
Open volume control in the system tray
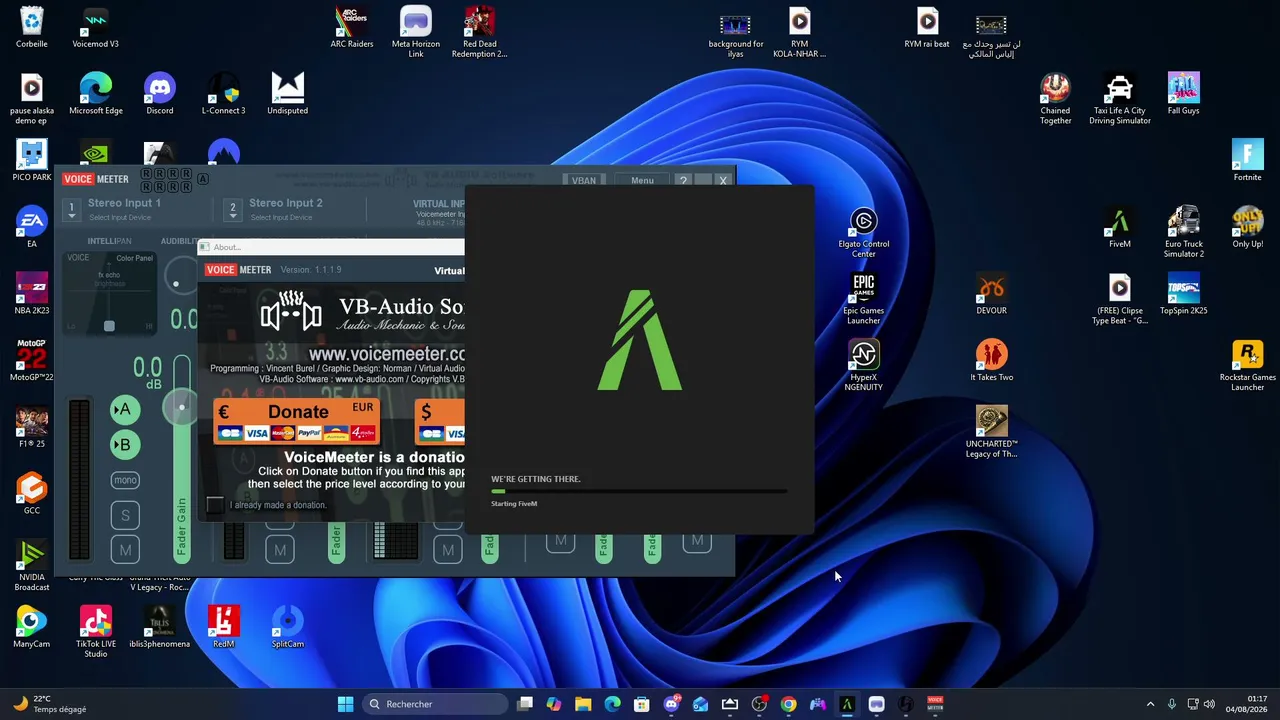coord(1209,704)
